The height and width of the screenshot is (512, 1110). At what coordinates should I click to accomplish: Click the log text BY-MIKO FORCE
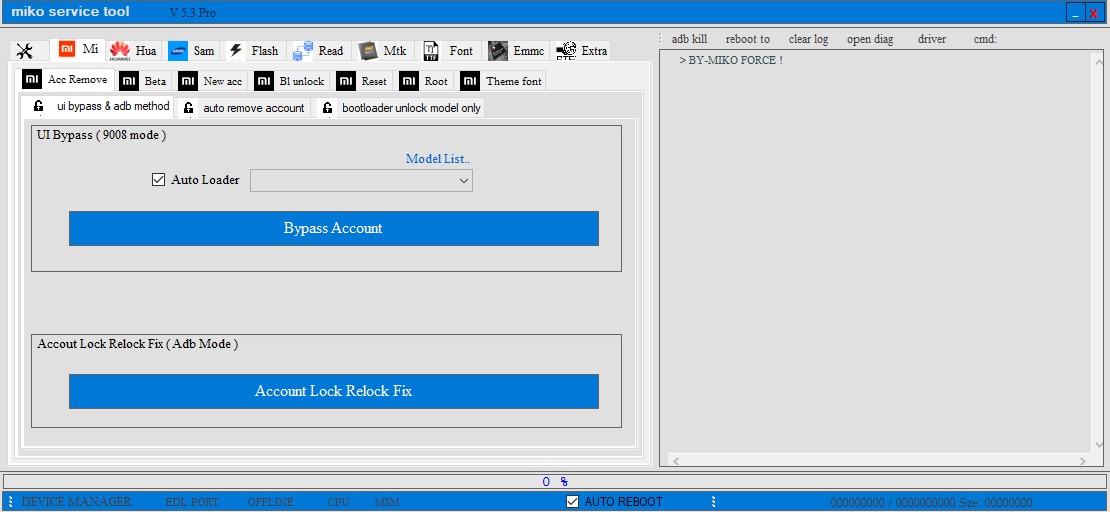pos(731,60)
